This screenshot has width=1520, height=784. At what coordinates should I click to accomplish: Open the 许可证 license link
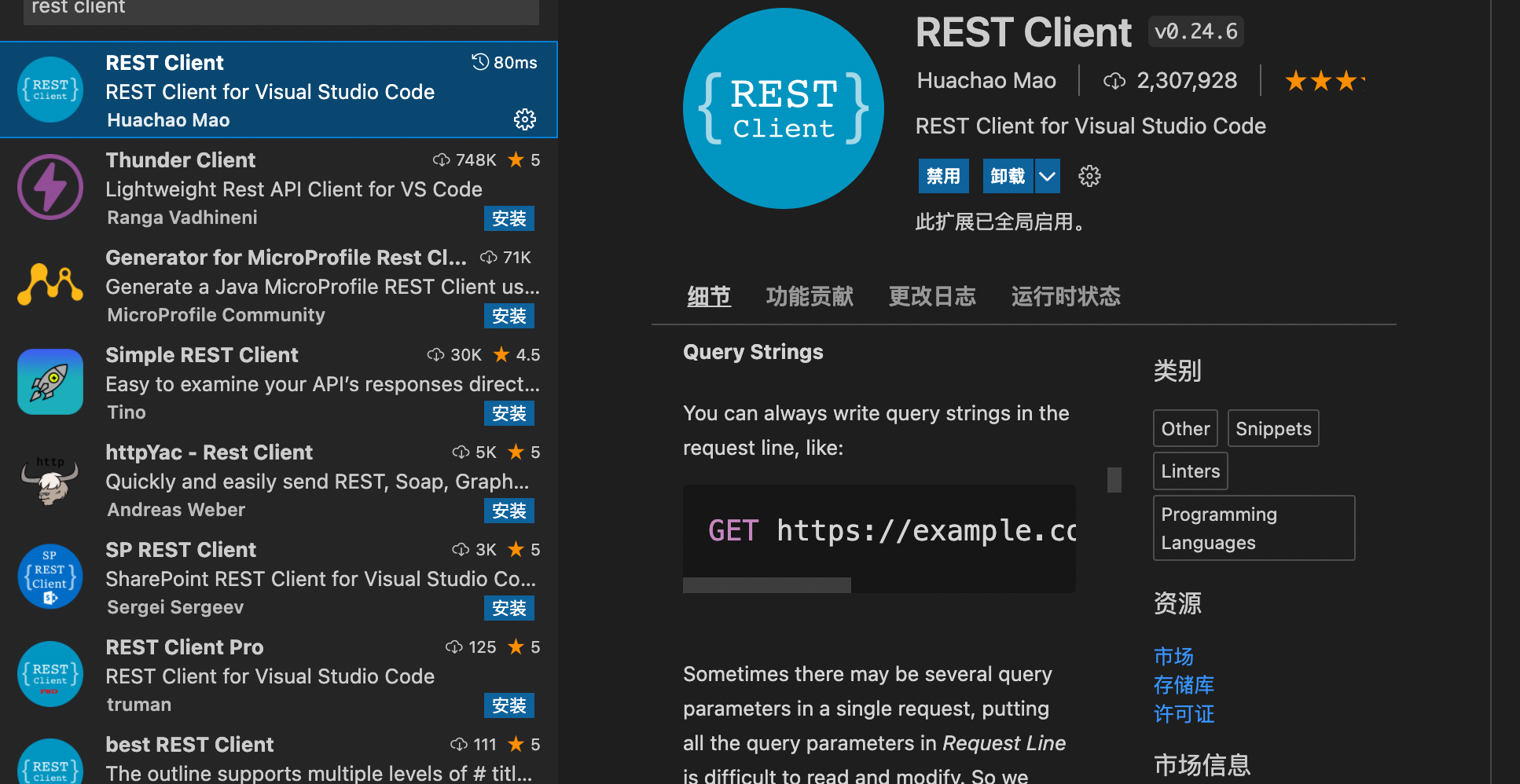click(1184, 714)
